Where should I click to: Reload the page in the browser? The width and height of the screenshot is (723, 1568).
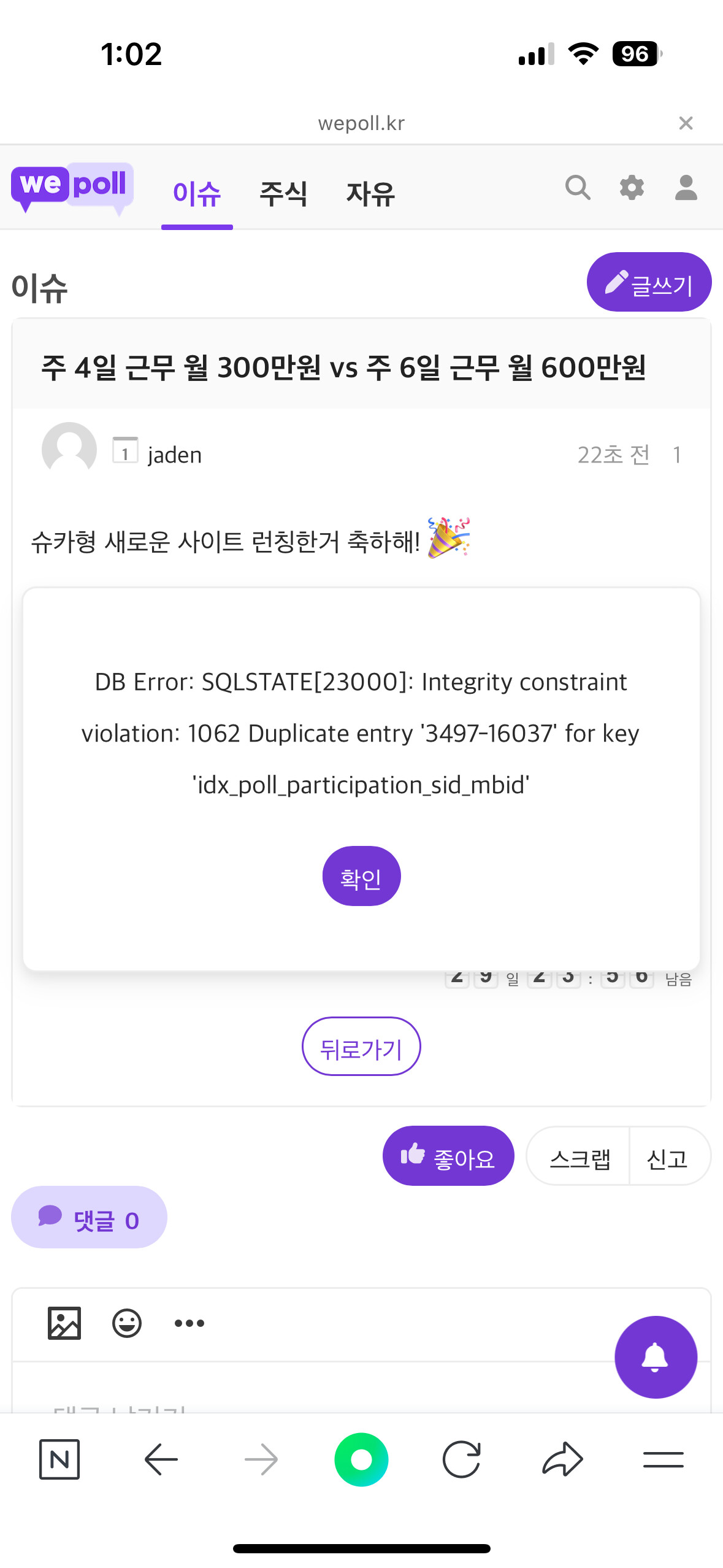pyautogui.click(x=461, y=1459)
